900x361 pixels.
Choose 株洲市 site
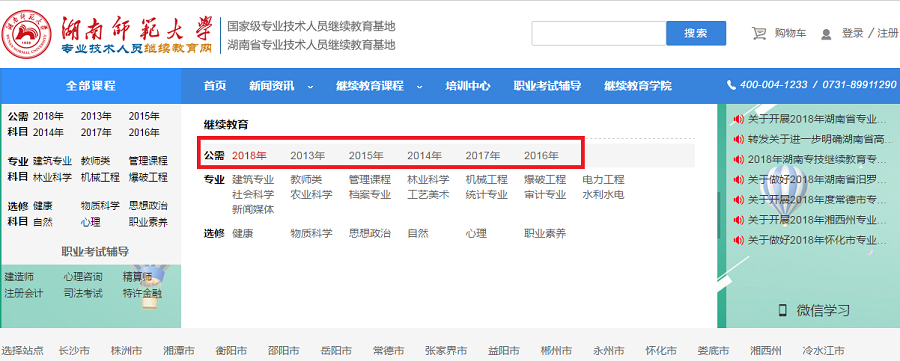[126, 351]
